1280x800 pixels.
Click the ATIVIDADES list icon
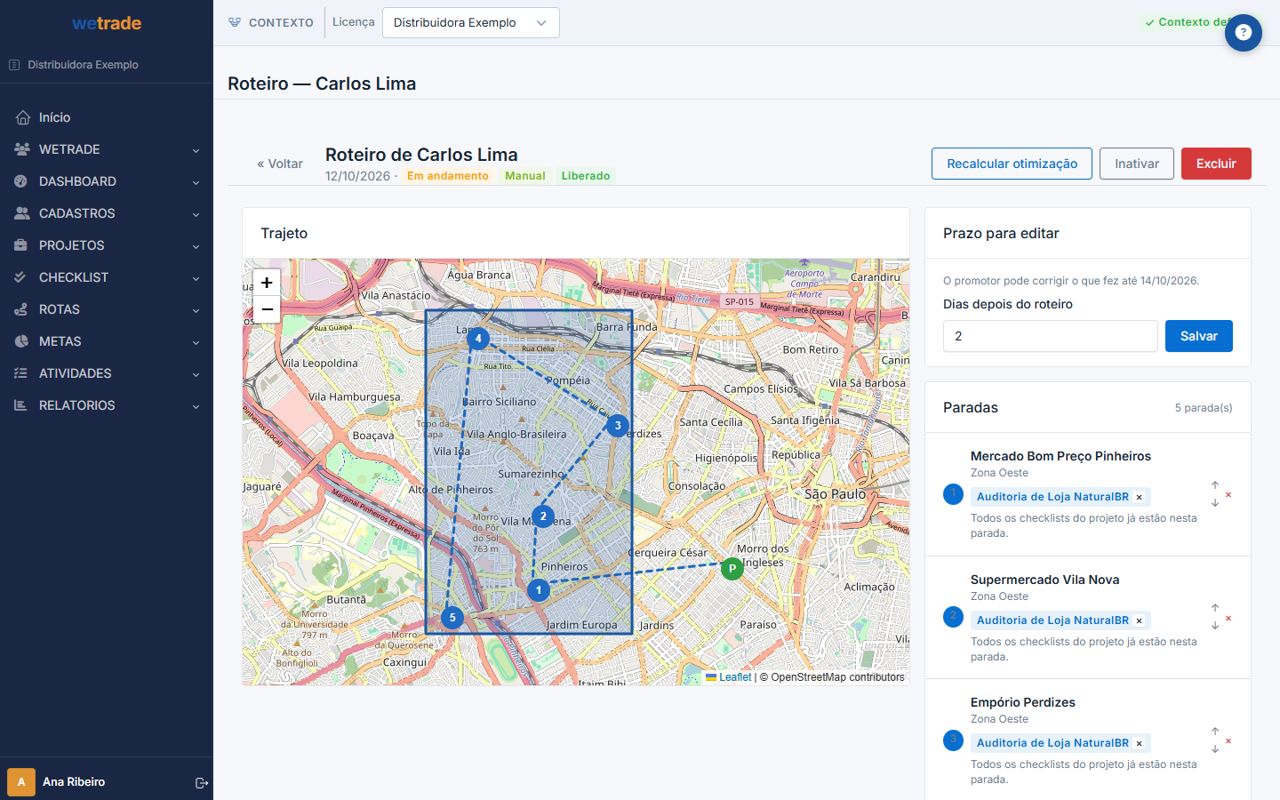pyautogui.click(x=22, y=374)
